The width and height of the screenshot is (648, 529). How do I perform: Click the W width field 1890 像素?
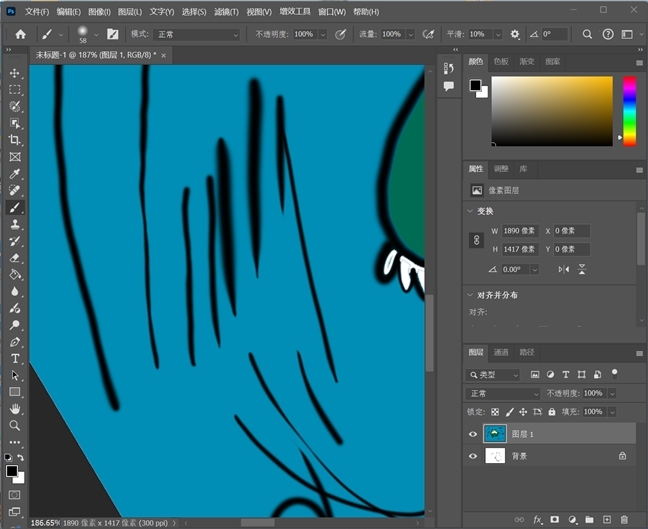click(x=519, y=231)
